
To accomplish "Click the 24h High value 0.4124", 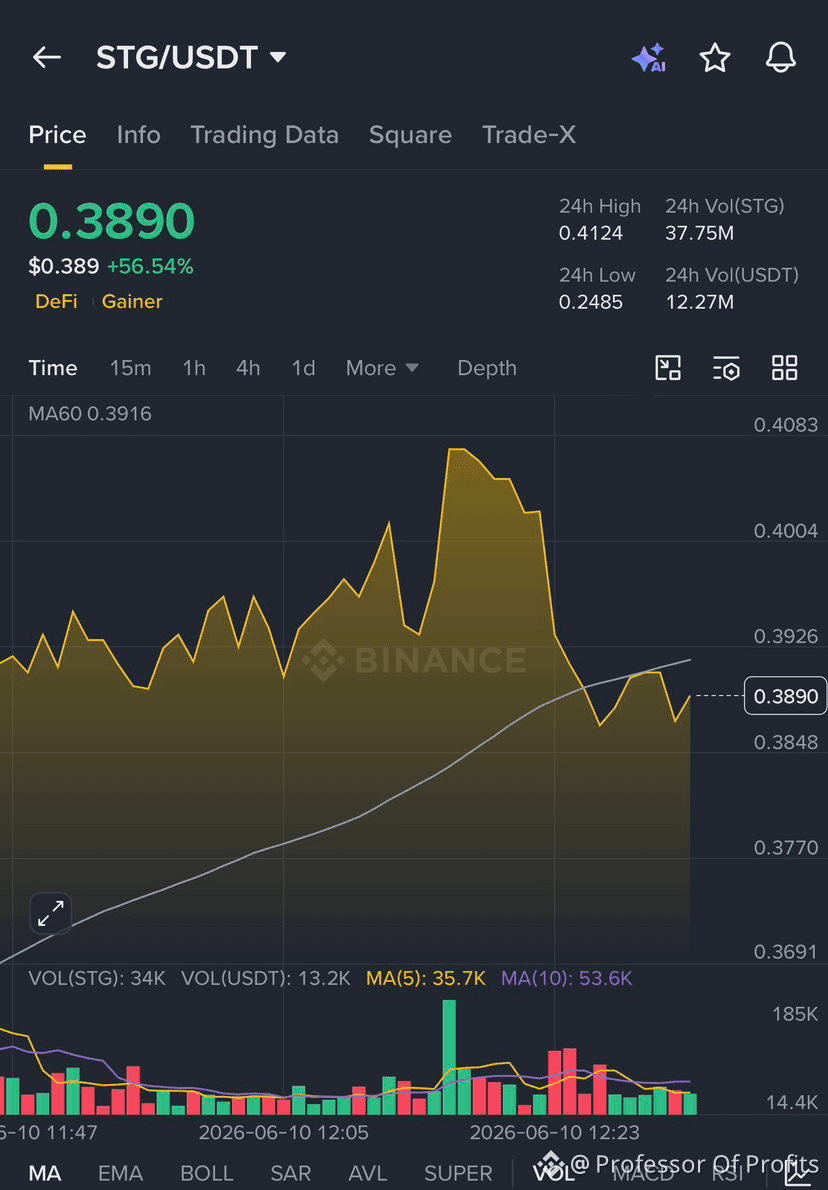I will [x=590, y=233].
